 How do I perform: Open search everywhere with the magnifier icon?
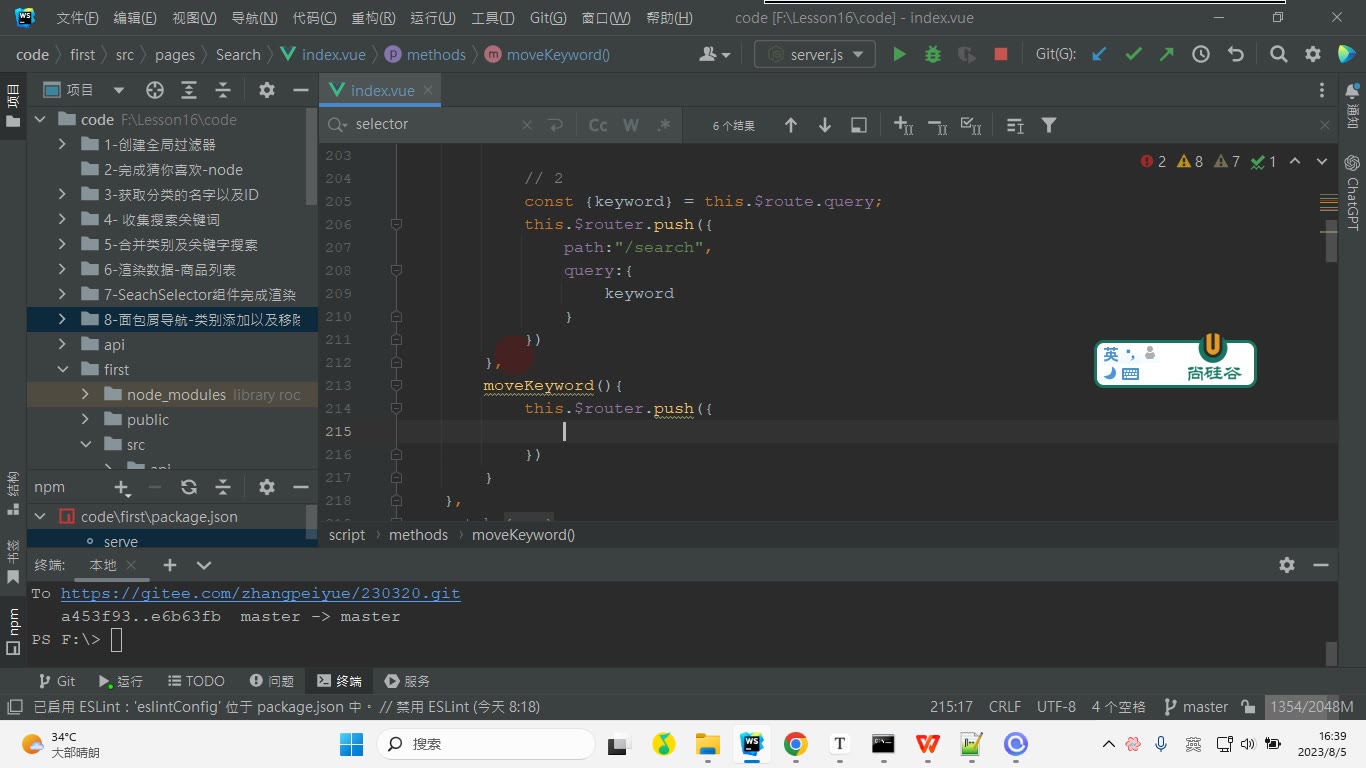(1278, 55)
